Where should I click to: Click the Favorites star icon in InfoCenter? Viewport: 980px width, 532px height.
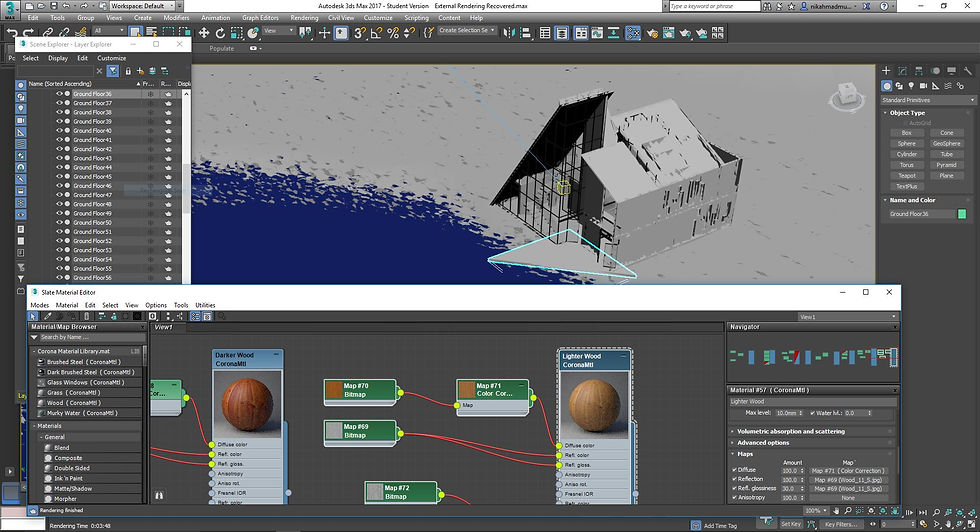point(792,6)
